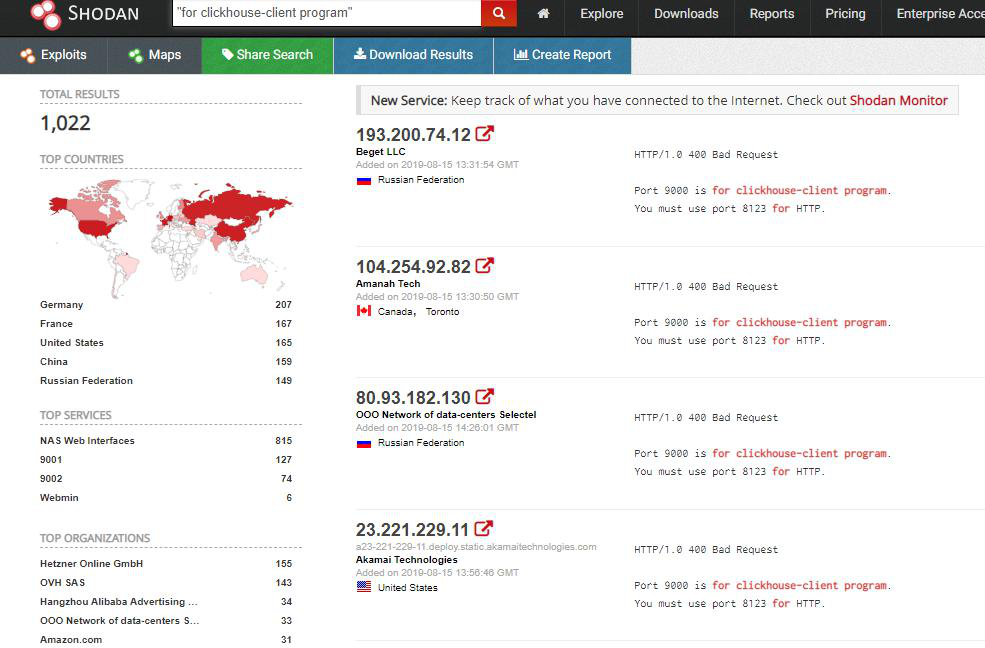985x648 pixels.
Task: Open external link icon for 80.93.182.130
Action: point(484,397)
